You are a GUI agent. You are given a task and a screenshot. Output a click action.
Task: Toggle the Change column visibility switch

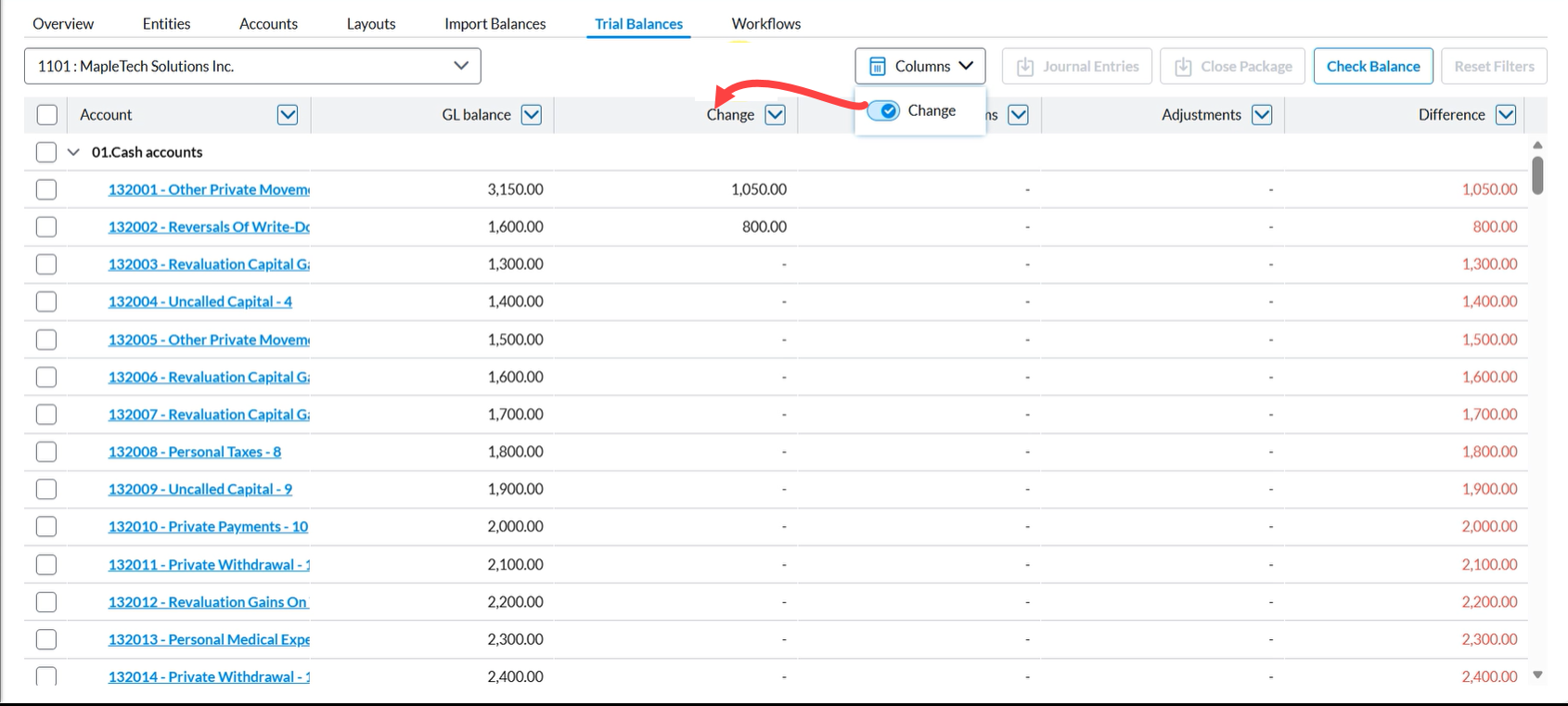[x=883, y=110]
